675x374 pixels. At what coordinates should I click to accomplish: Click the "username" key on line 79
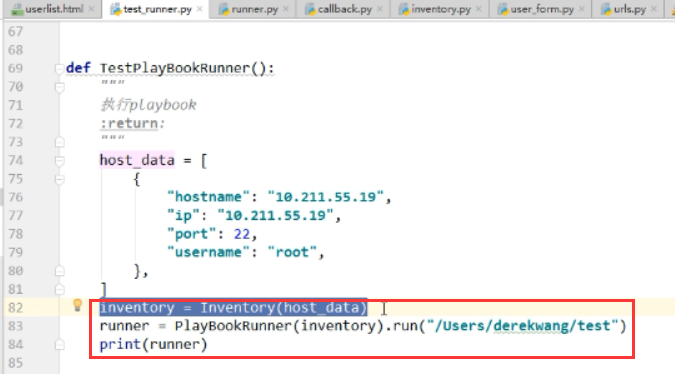pyautogui.click(x=208, y=252)
